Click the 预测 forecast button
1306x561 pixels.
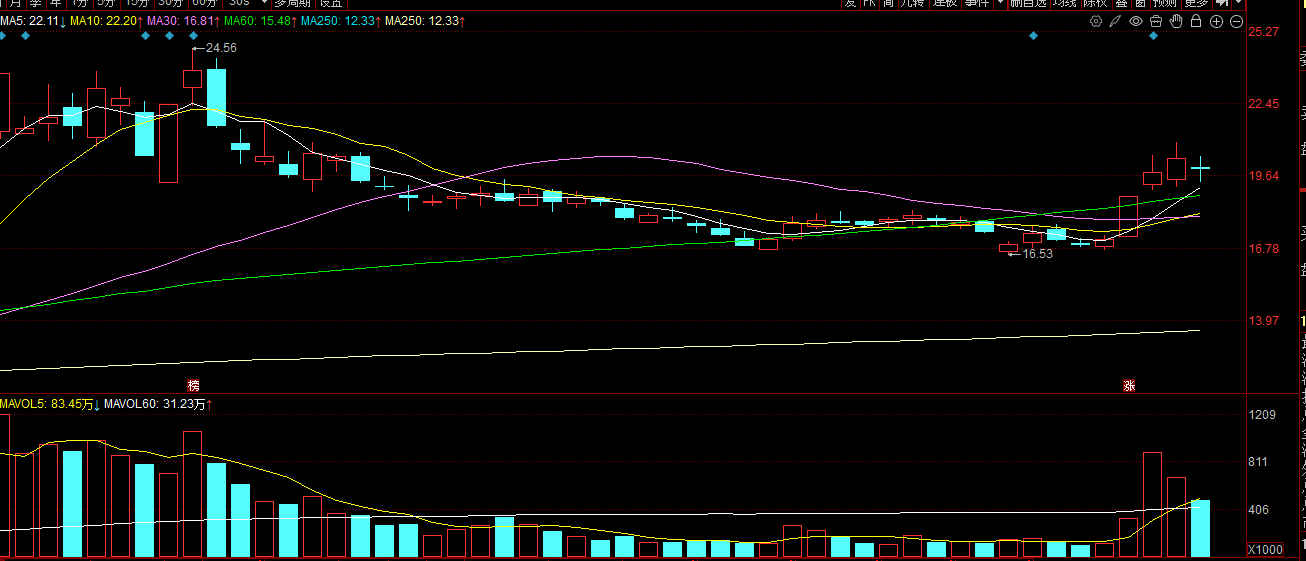pos(1164,4)
